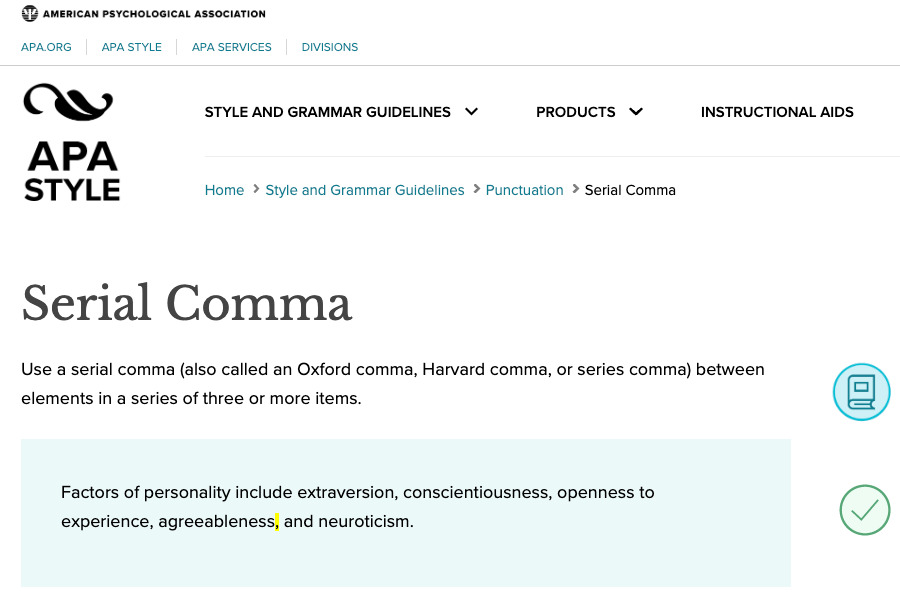Click the APA Style logo
Screen dimensions: 900x600
pyautogui.click(x=71, y=140)
